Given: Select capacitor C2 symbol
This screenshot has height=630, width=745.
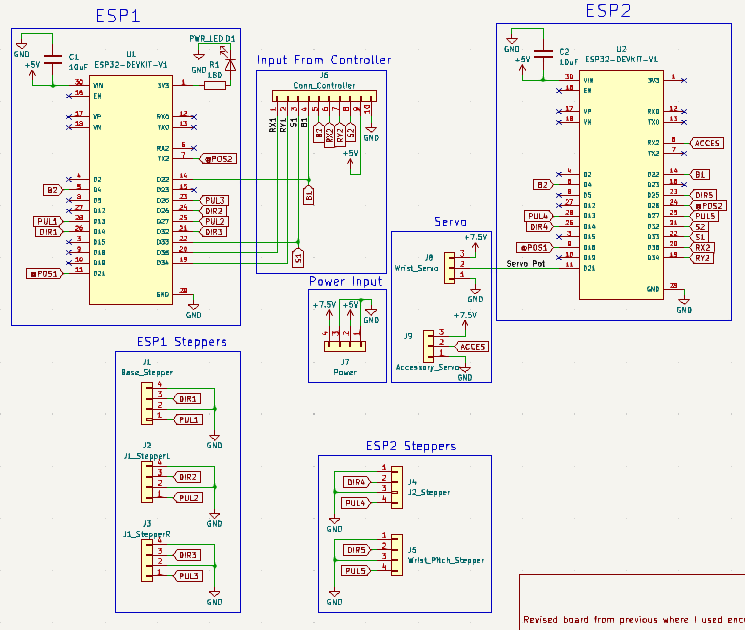Looking at the screenshot, I should [543, 54].
